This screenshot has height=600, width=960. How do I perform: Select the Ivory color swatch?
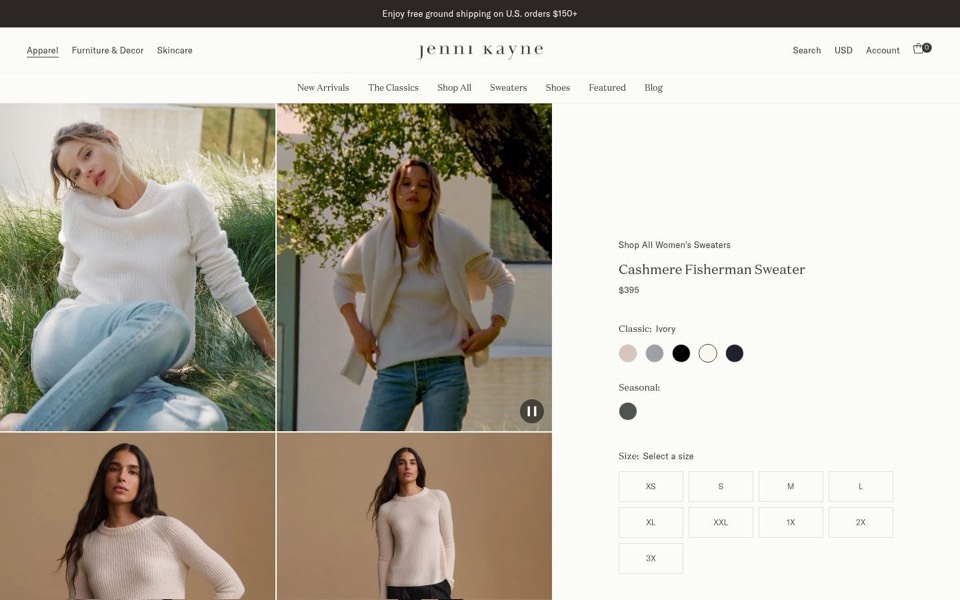pos(708,353)
